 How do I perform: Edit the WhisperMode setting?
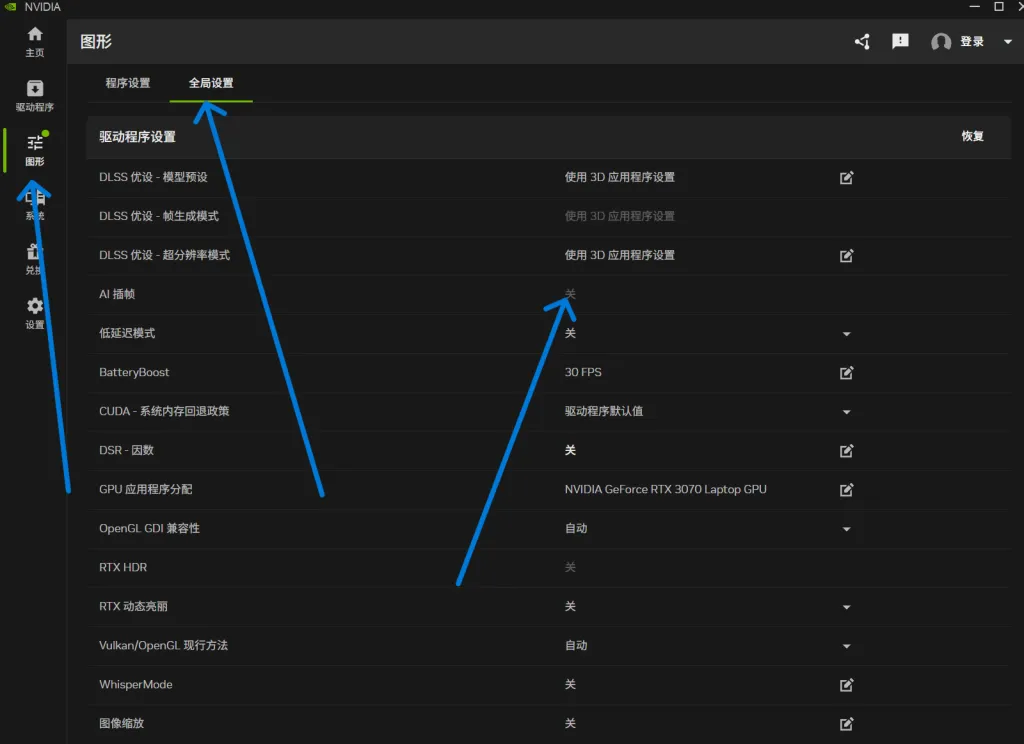[x=846, y=685]
